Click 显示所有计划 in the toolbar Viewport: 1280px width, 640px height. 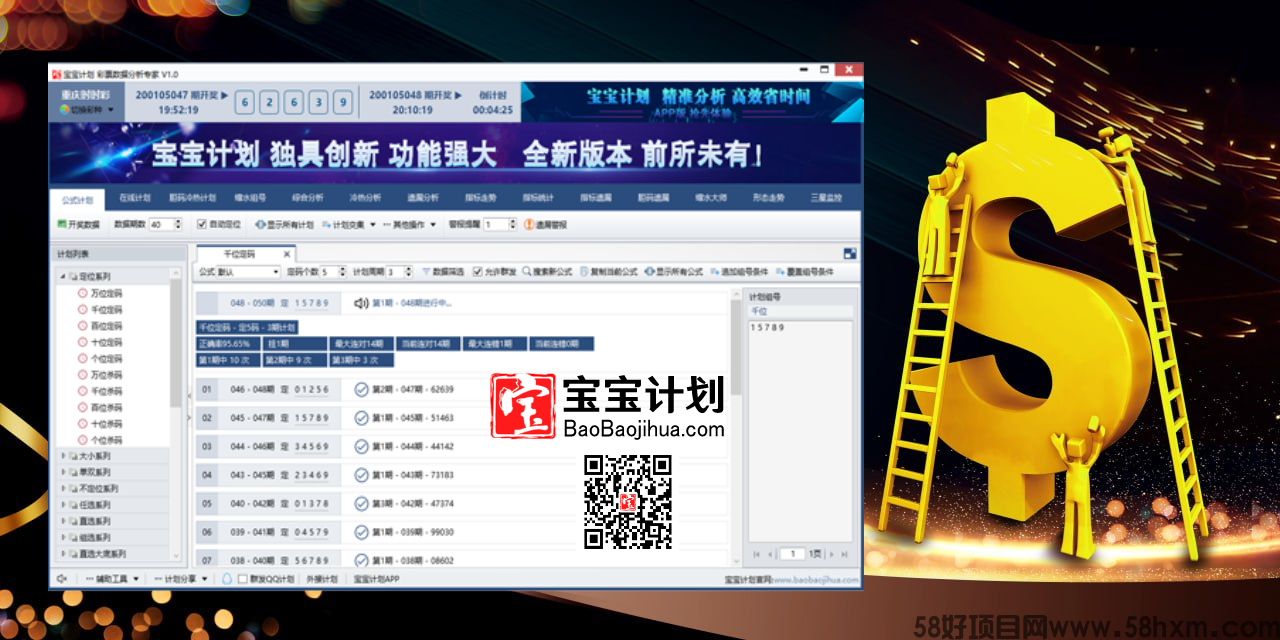[284, 225]
